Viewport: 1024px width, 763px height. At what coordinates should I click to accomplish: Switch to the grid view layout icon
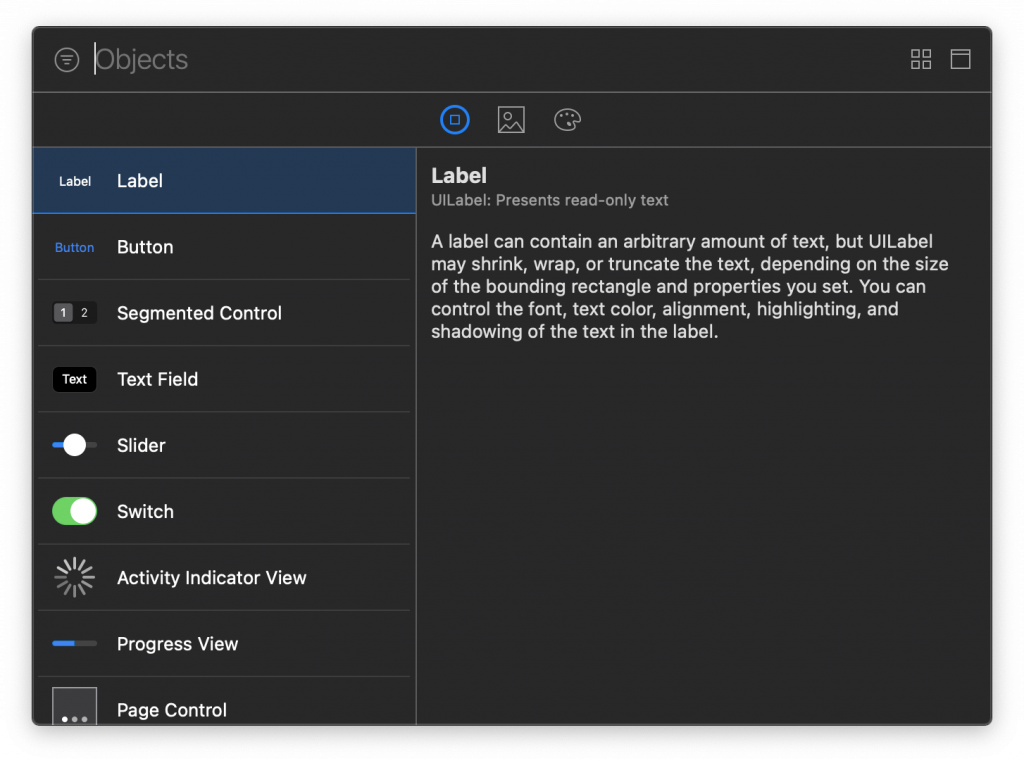click(921, 59)
